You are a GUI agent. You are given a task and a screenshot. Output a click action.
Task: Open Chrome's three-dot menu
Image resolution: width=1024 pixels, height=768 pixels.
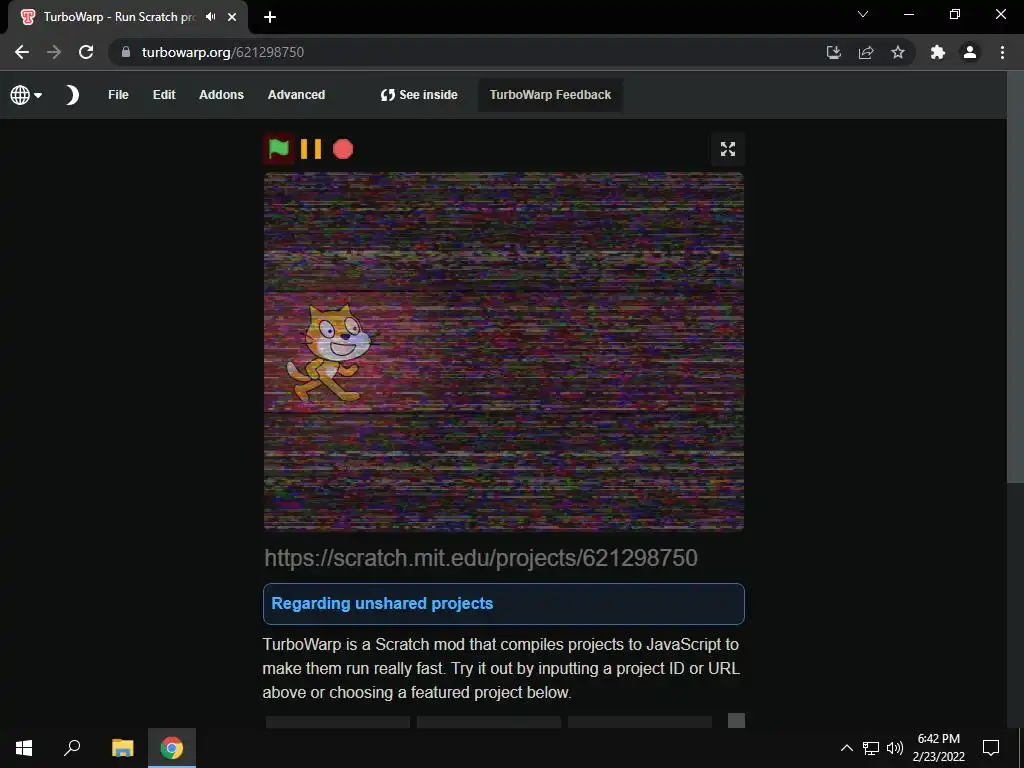(x=1002, y=52)
